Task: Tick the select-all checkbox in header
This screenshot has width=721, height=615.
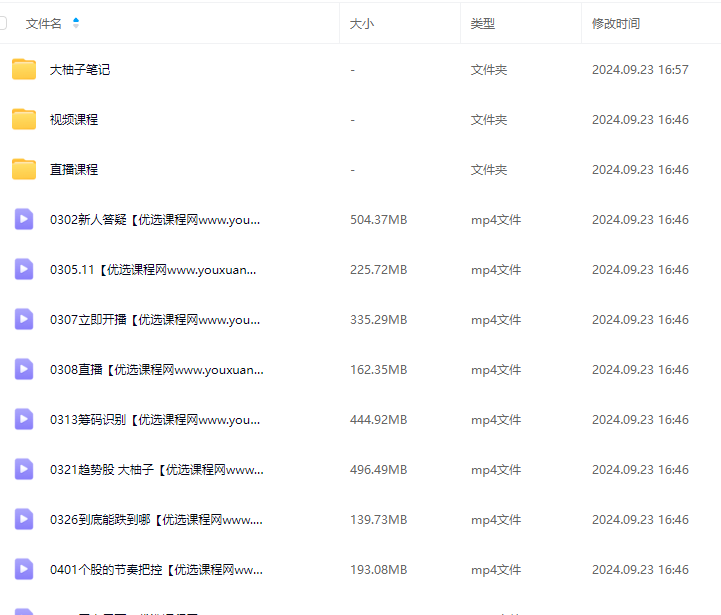Action: pyautogui.click(x=2, y=23)
